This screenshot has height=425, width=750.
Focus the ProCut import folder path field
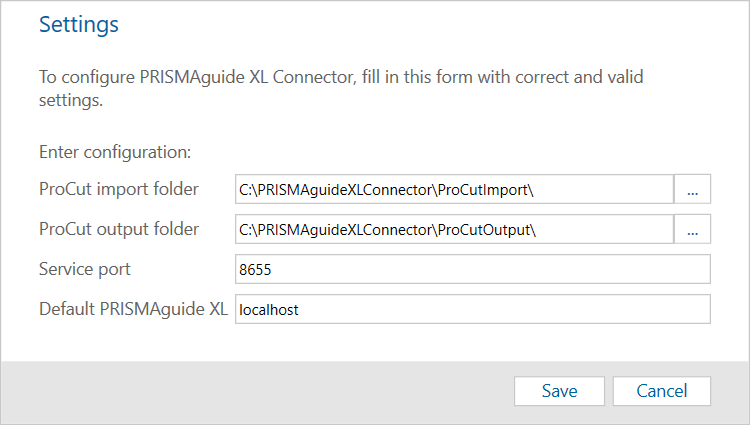pos(454,189)
